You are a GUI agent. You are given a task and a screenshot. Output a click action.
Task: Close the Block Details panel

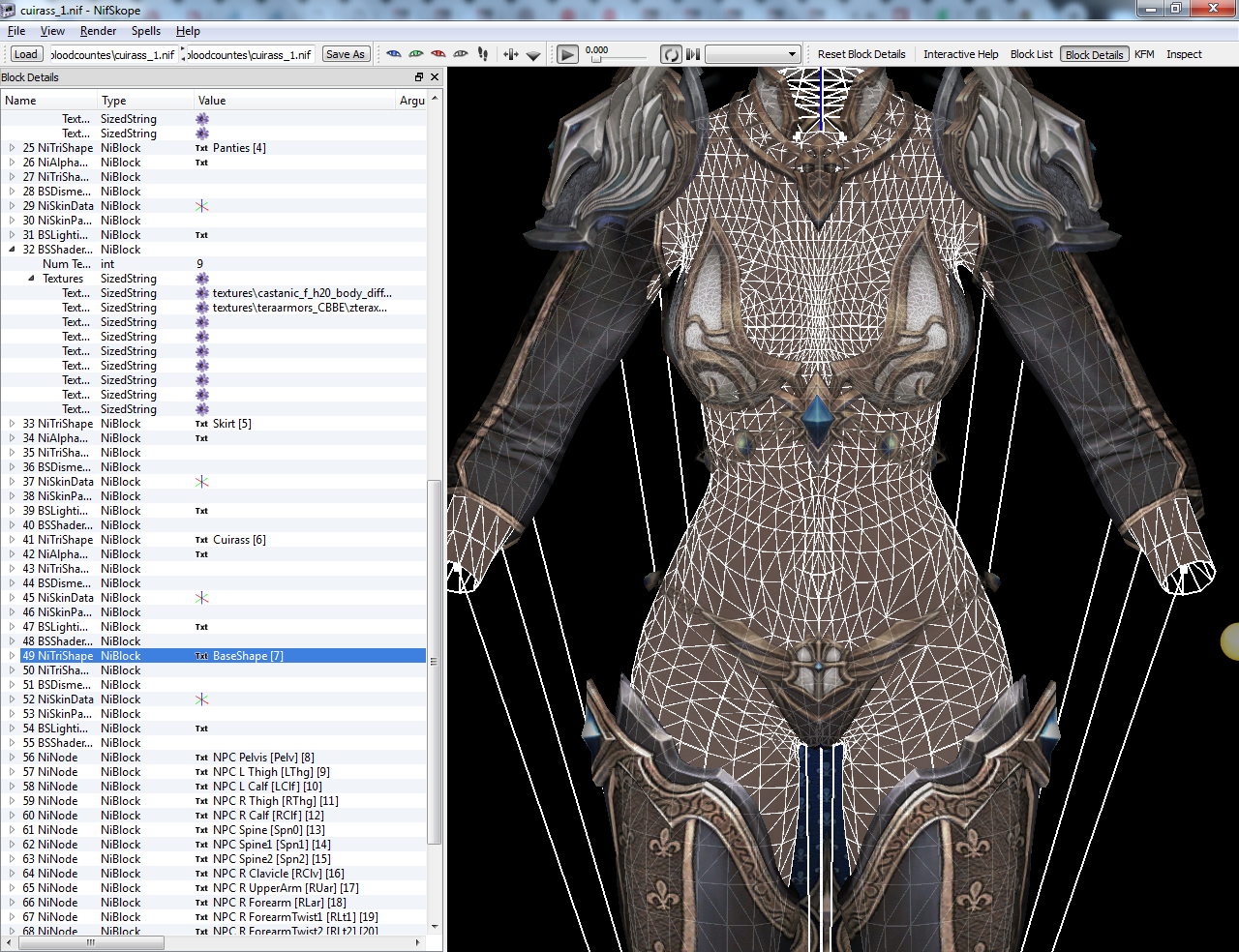coord(435,77)
